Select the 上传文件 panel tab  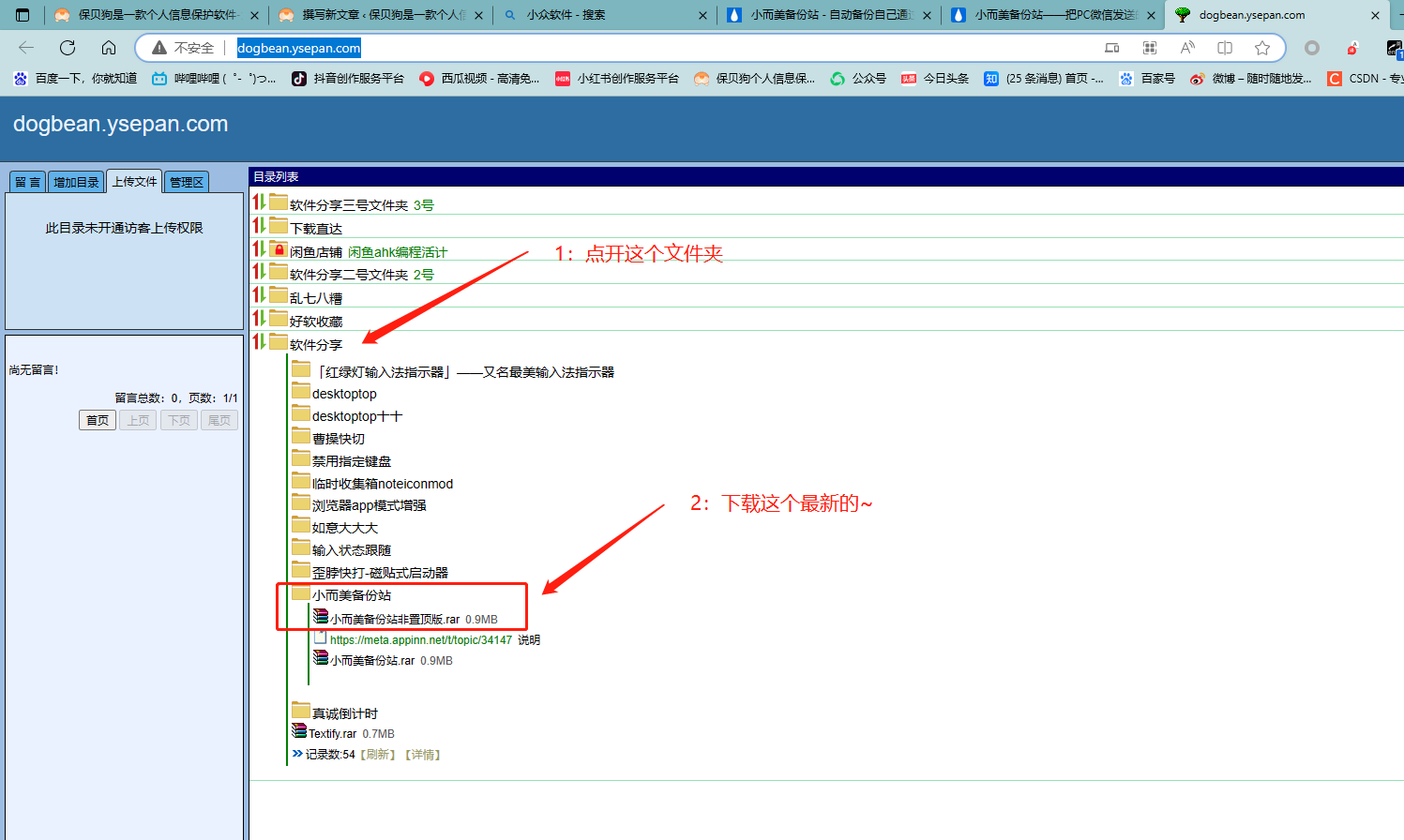tap(135, 182)
